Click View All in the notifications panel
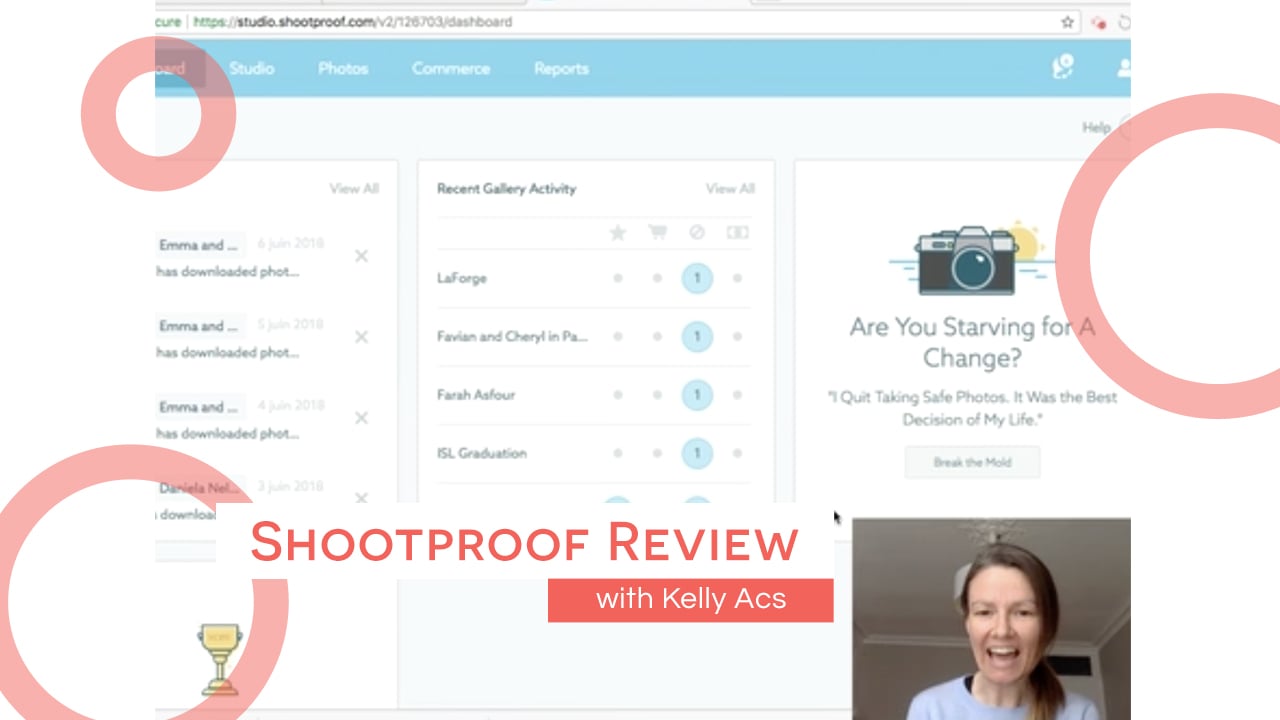This screenshot has height=720, width=1280. click(354, 188)
